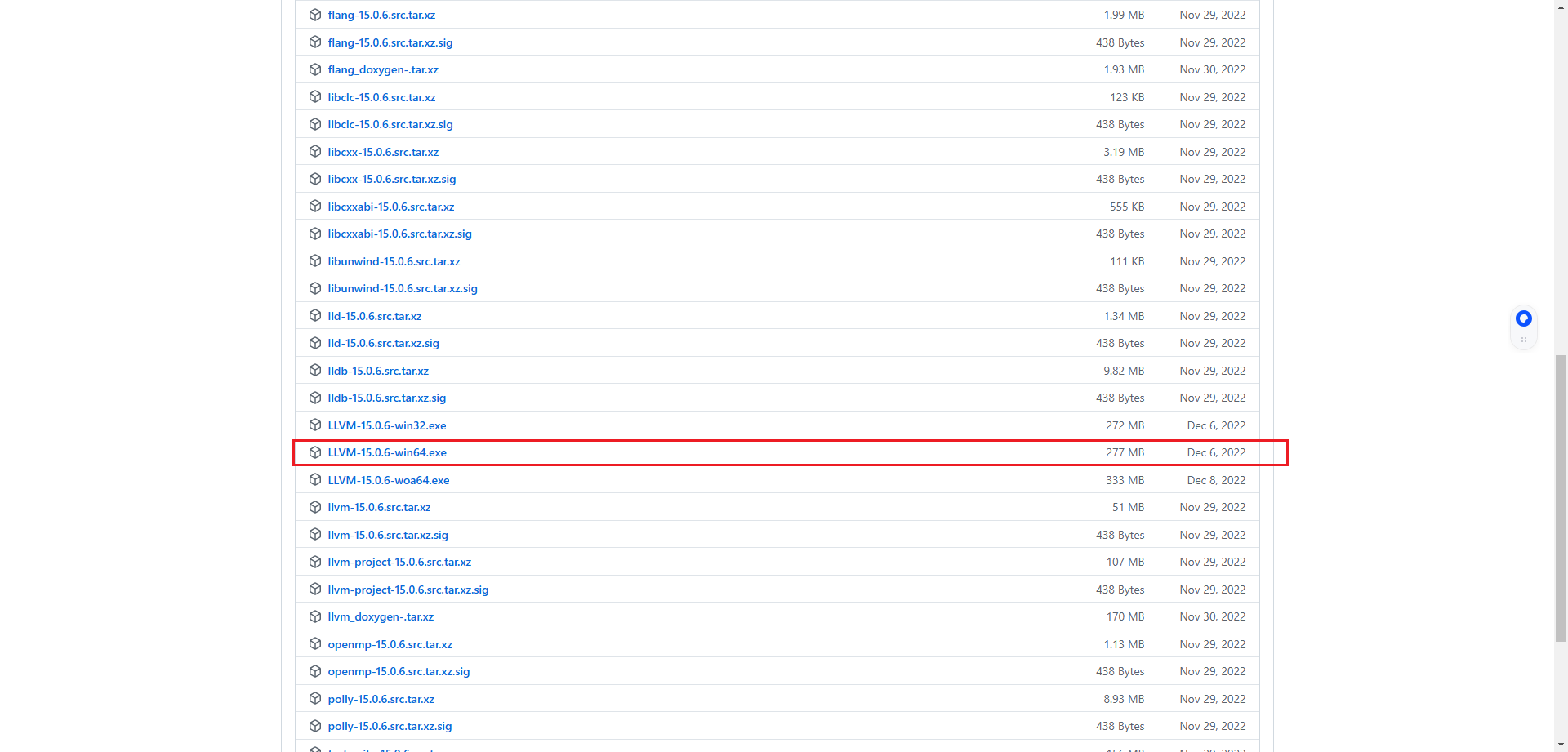Click package icon beside libcxxabi-15.0.6.src.tar.xz
The height and width of the screenshot is (752, 1568).
(x=315, y=207)
